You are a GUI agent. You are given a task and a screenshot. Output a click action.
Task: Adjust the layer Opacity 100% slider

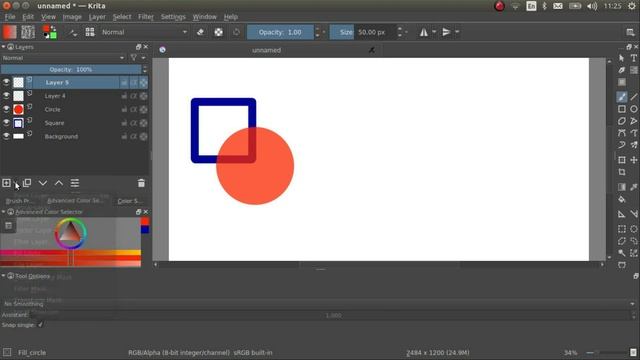(x=71, y=69)
